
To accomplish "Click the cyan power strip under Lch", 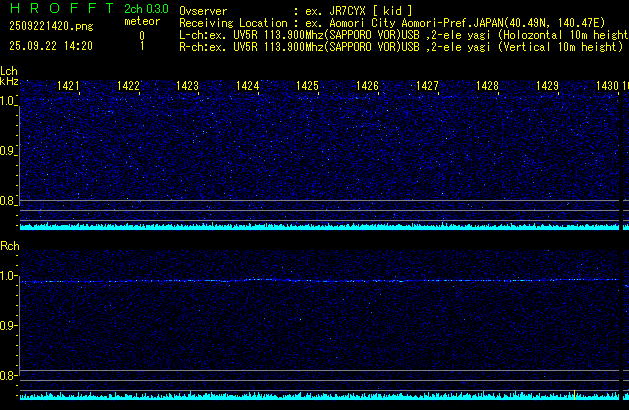I will tap(300, 226).
